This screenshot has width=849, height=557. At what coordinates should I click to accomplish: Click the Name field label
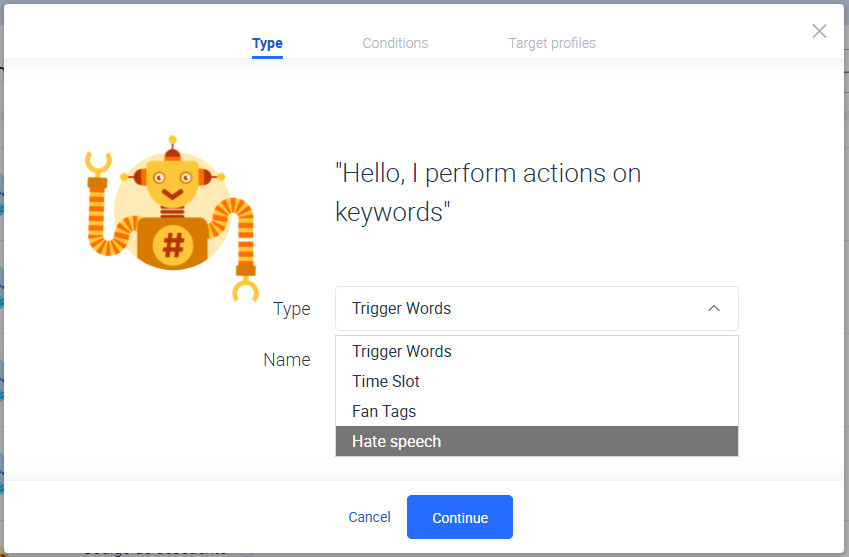(287, 360)
